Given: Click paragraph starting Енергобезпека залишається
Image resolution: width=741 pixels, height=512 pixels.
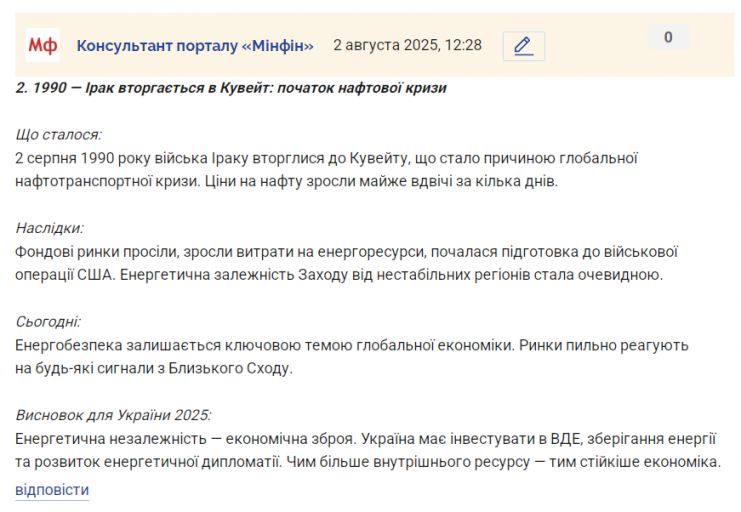Looking at the screenshot, I should (x=352, y=357).
